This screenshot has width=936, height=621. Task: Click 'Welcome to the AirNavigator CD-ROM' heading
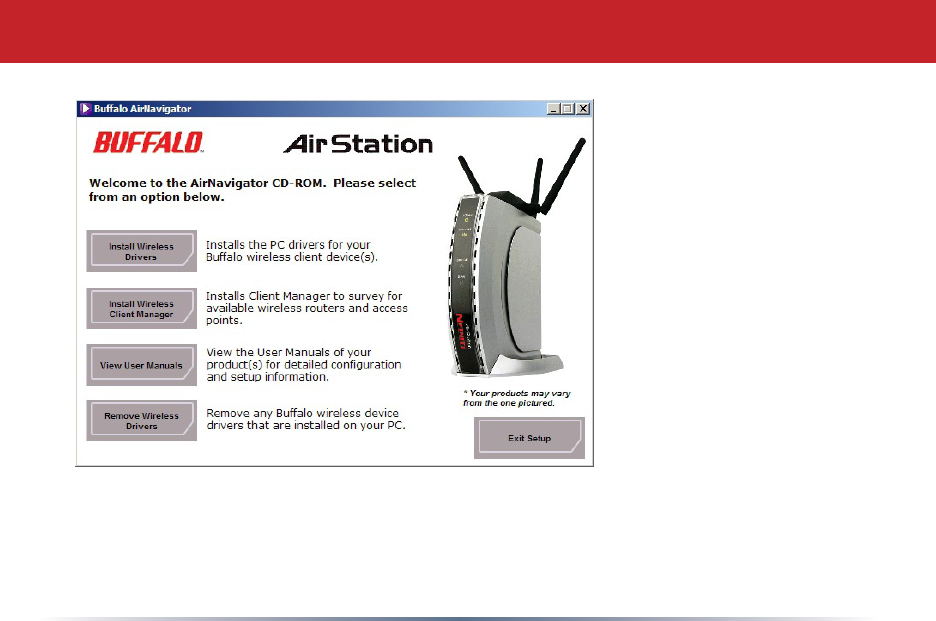[x=208, y=183]
